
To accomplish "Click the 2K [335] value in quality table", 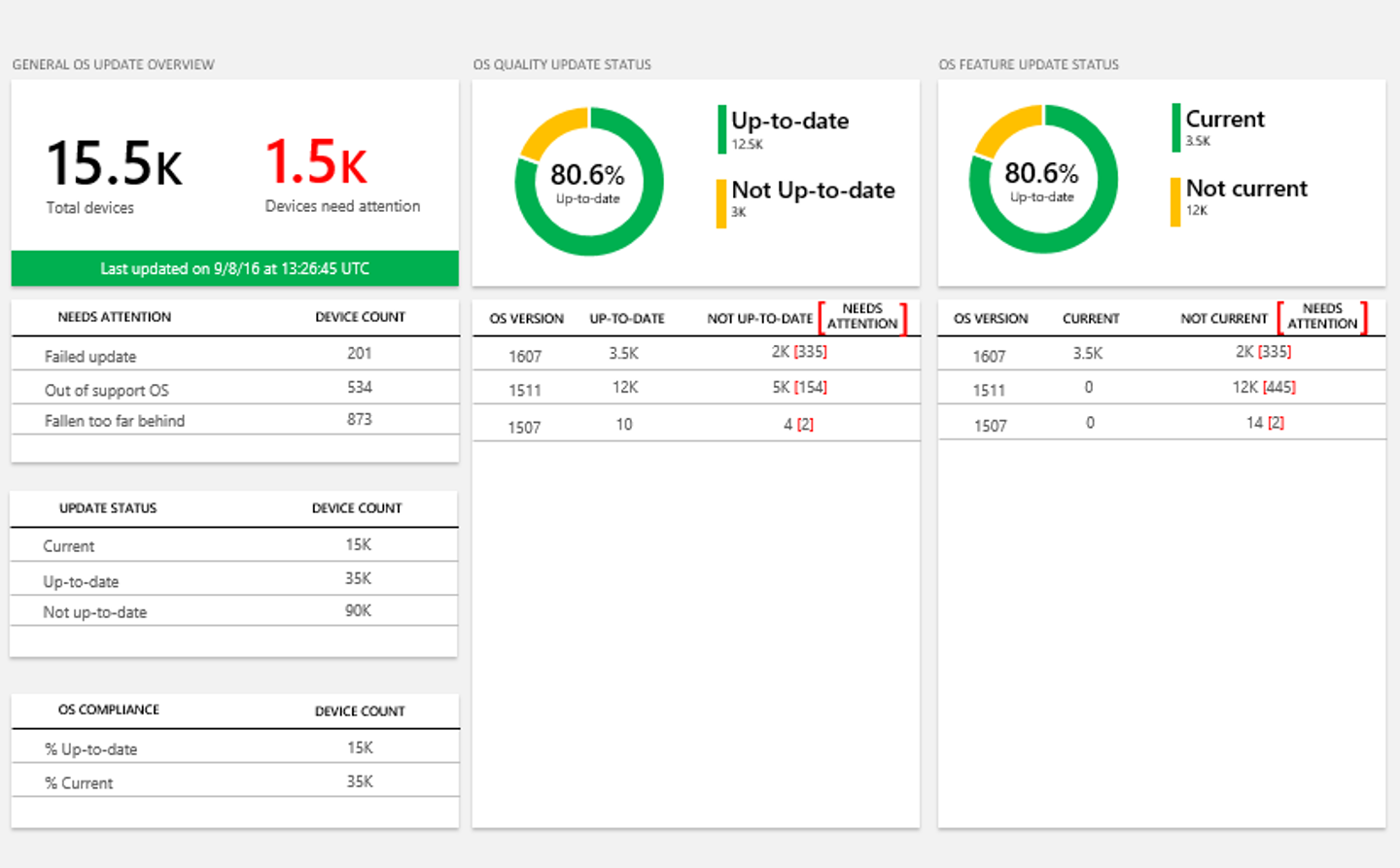I will [x=799, y=352].
